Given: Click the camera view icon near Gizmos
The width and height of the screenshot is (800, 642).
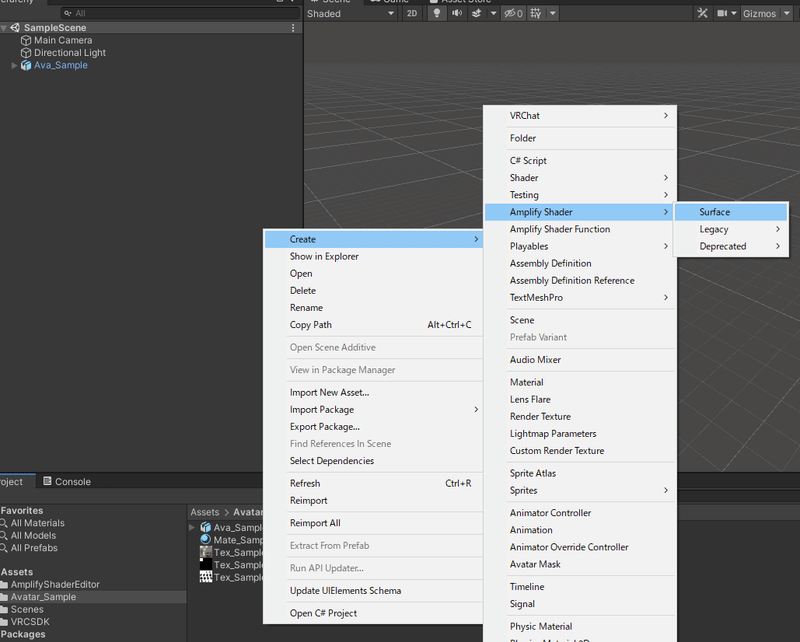Looking at the screenshot, I should click(722, 12).
